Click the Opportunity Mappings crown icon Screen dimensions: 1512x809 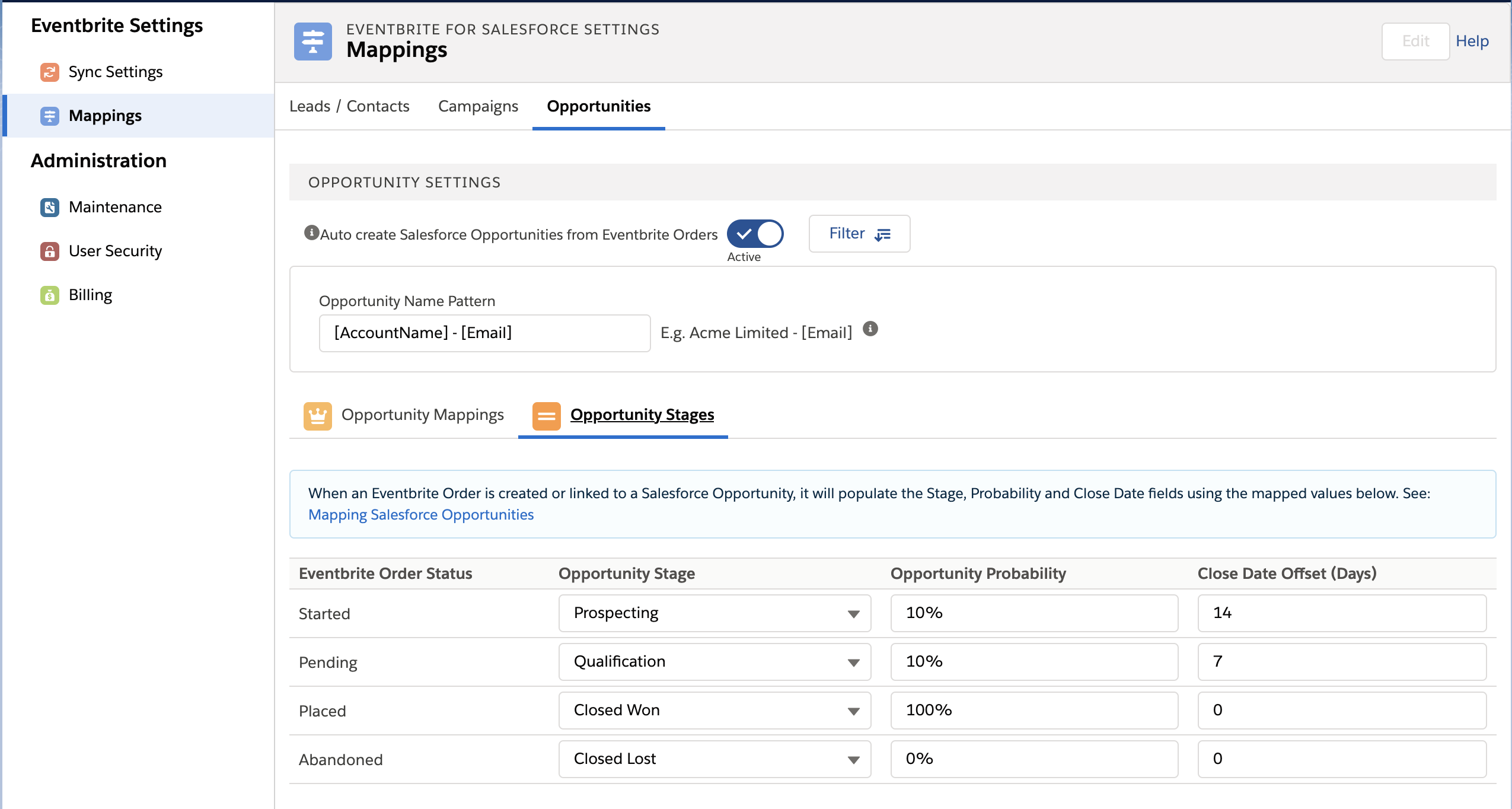pyautogui.click(x=318, y=416)
